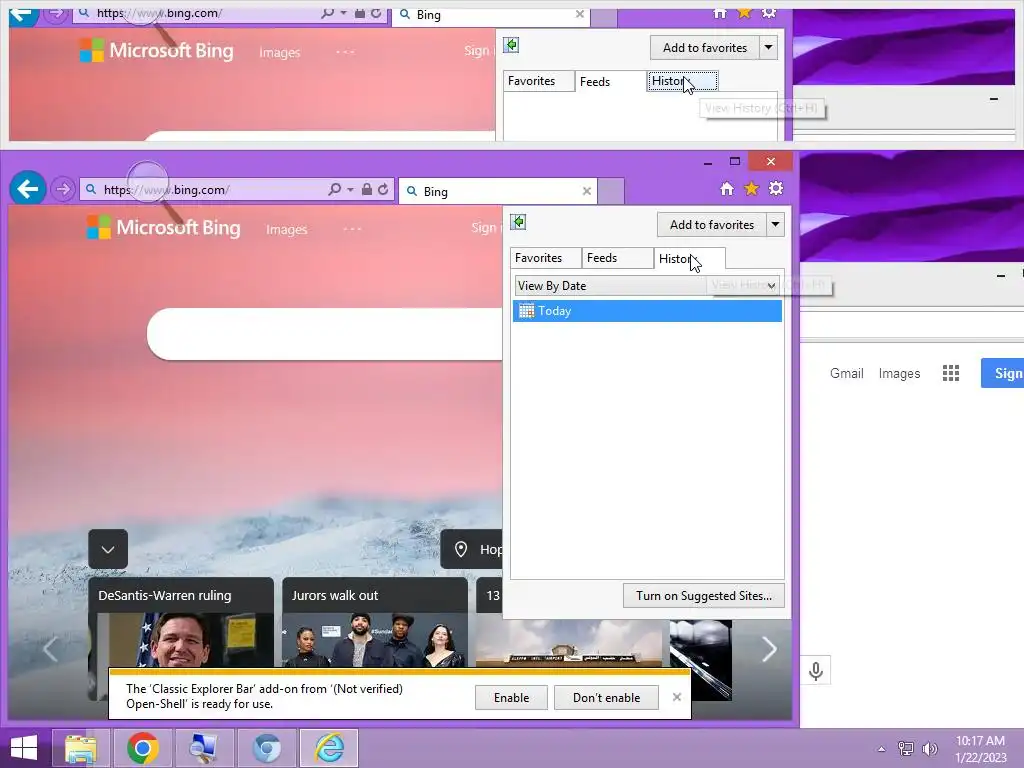This screenshot has height=768, width=1024.
Task: Click the network icon in the system tray
Action: pyautogui.click(x=906, y=748)
